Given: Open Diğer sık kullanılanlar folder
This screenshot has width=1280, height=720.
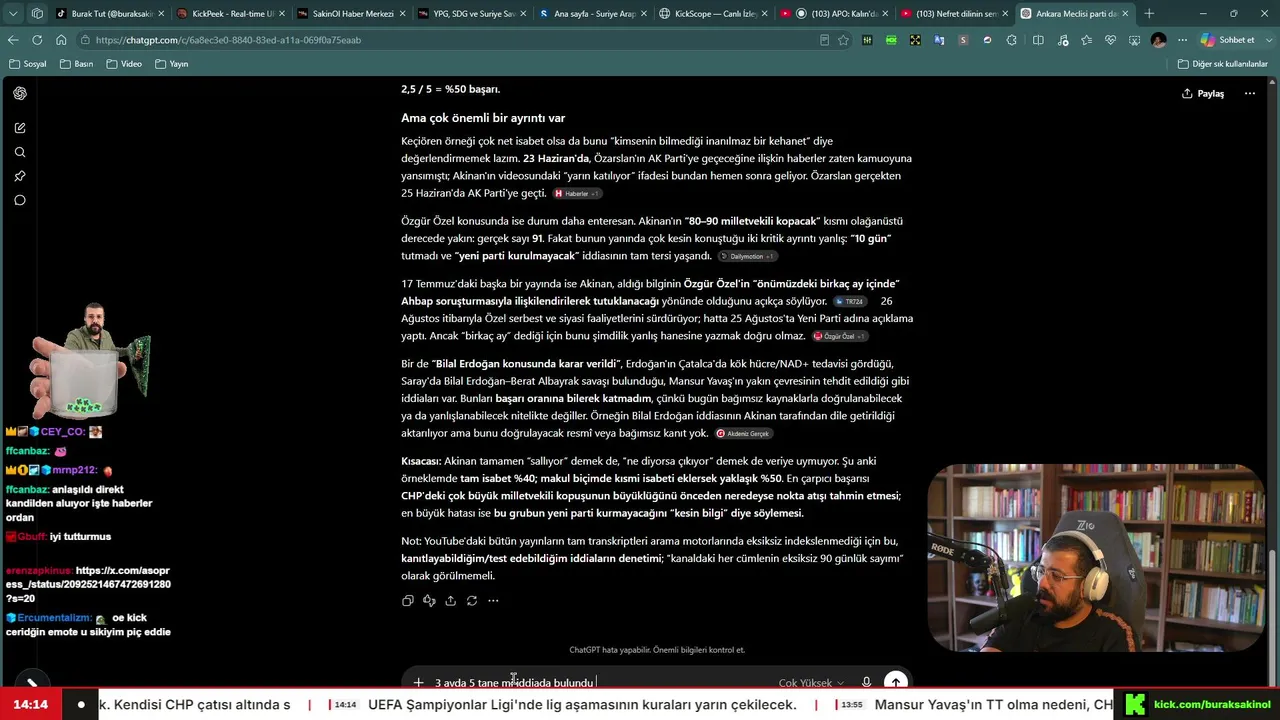Looking at the screenshot, I should coord(1222,64).
